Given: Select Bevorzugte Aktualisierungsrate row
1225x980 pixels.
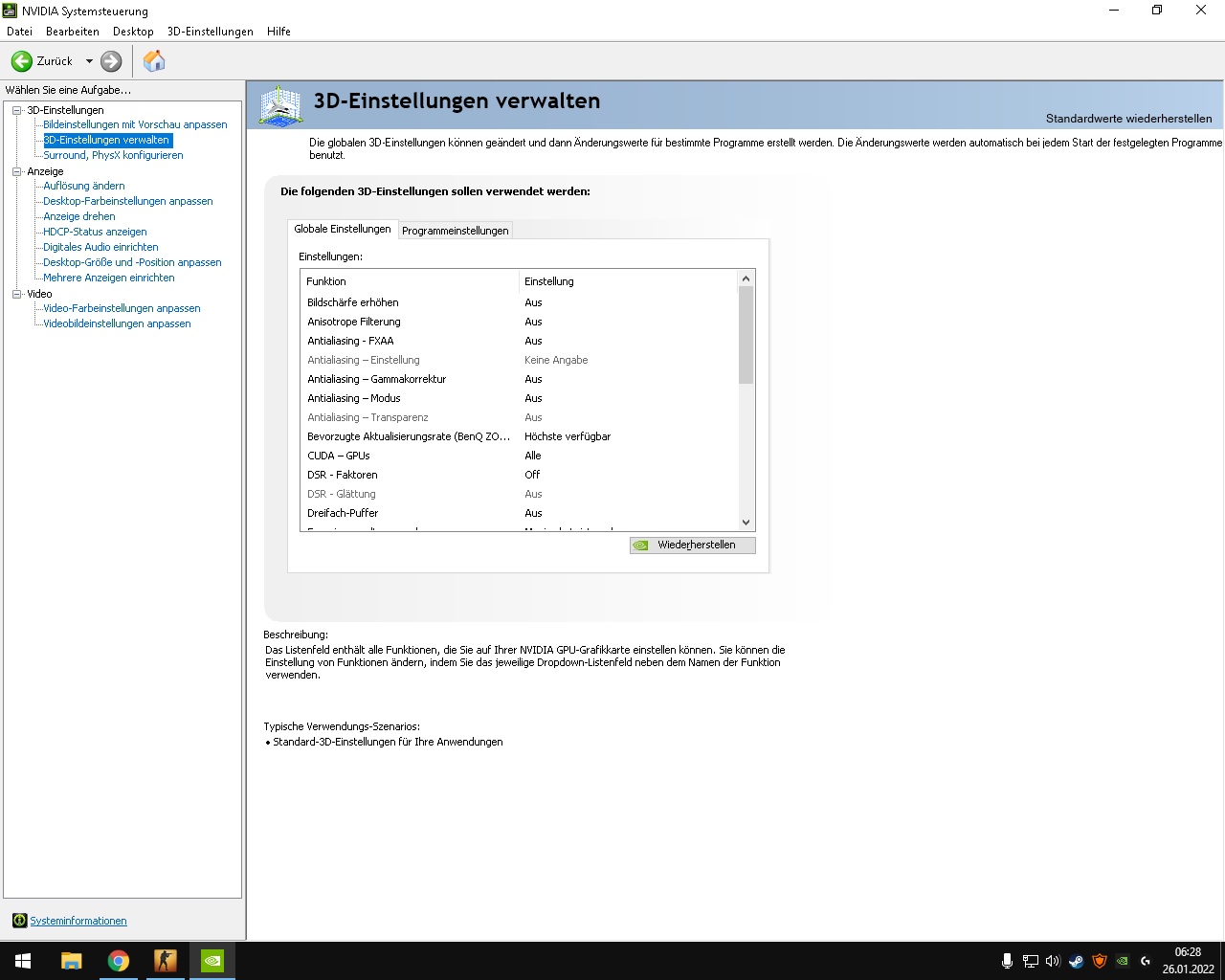Looking at the screenshot, I should [x=520, y=436].
